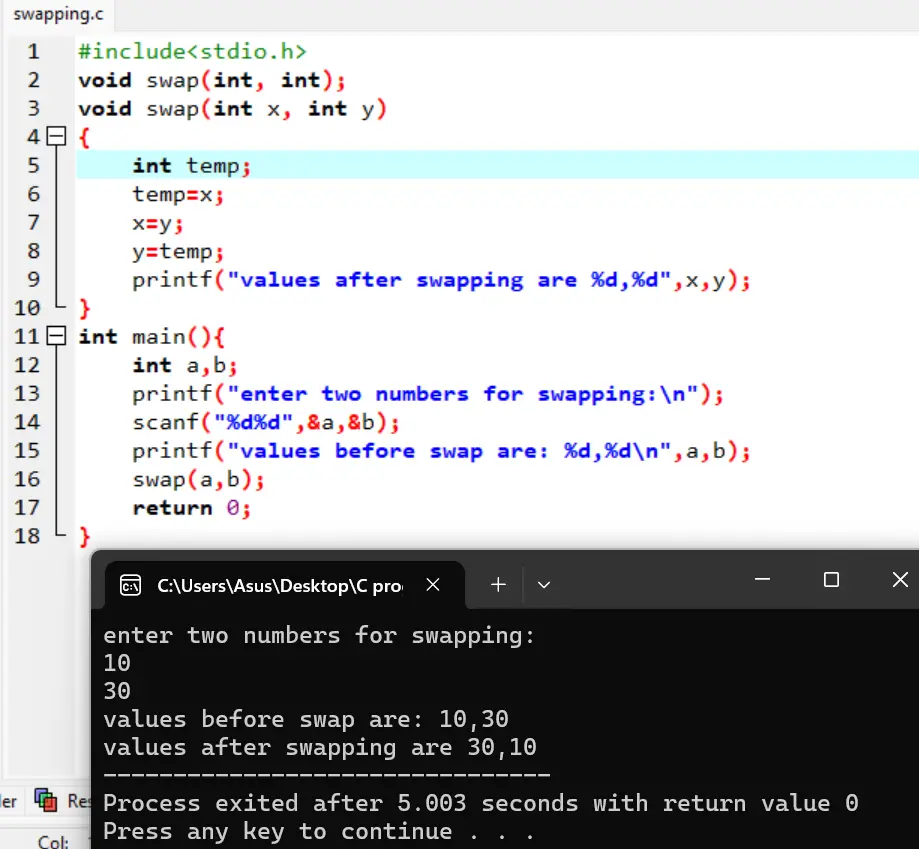Screen dimensions: 919x849
Task: Click the 'swap(a,b);' call line
Action: [x=199, y=480]
